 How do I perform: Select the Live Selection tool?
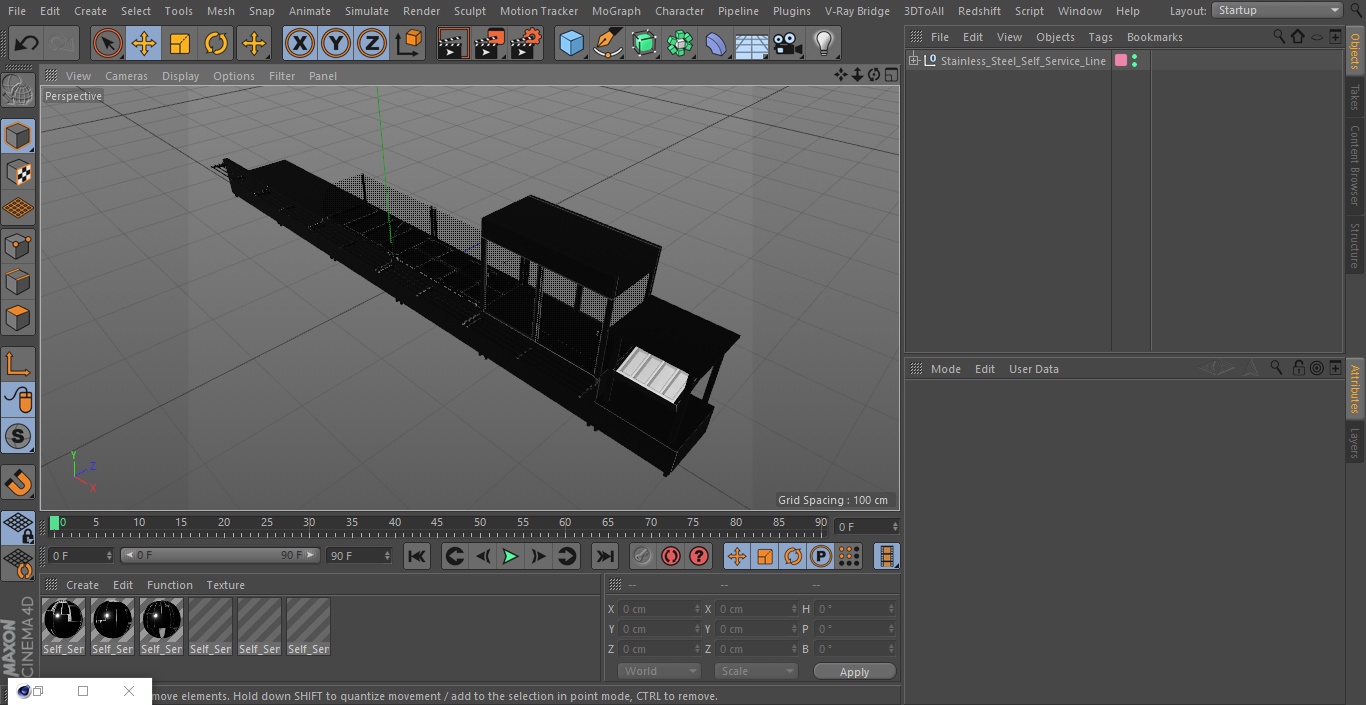point(108,43)
